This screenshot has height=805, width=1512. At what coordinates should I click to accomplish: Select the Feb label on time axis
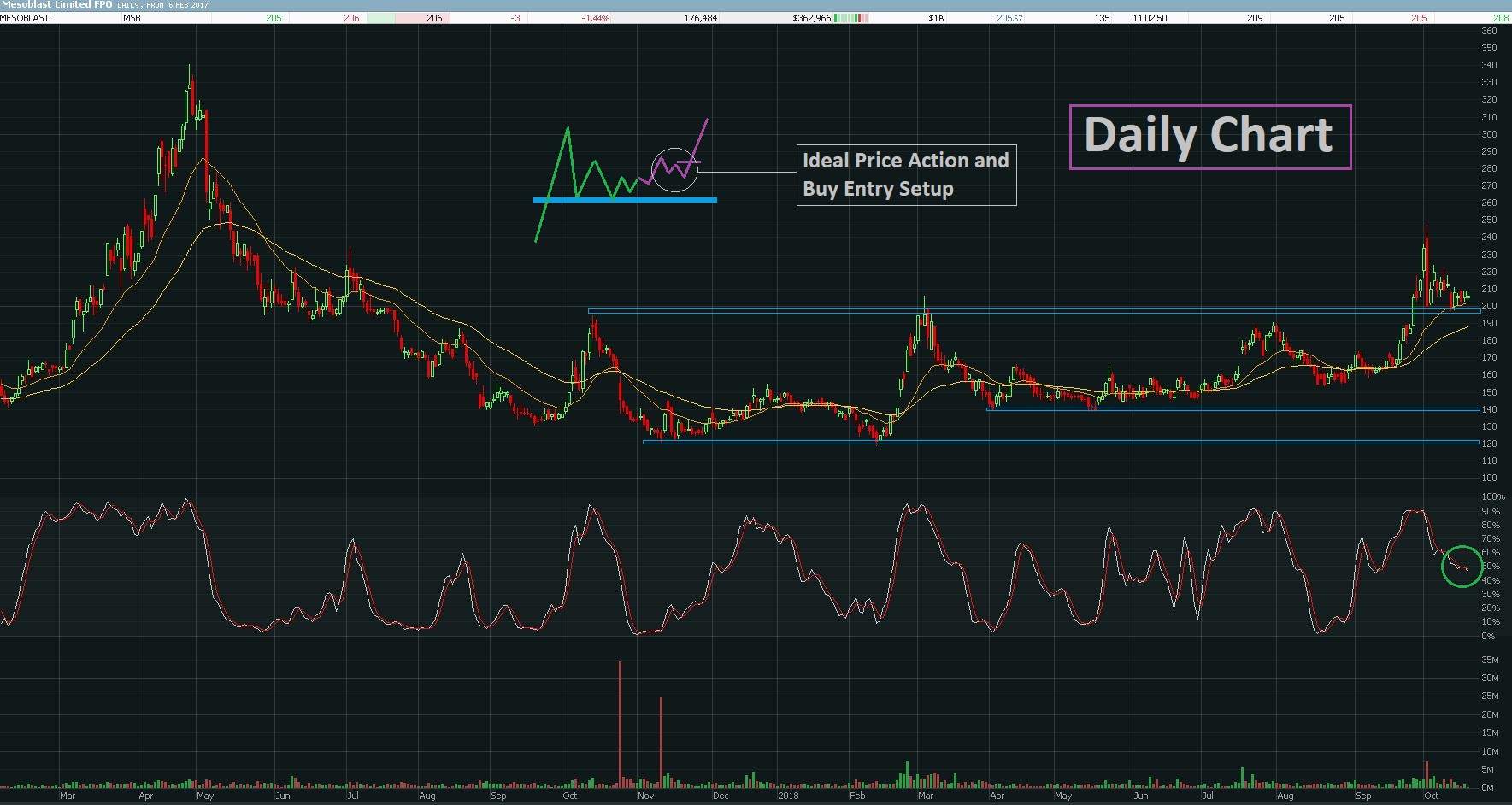click(x=856, y=796)
